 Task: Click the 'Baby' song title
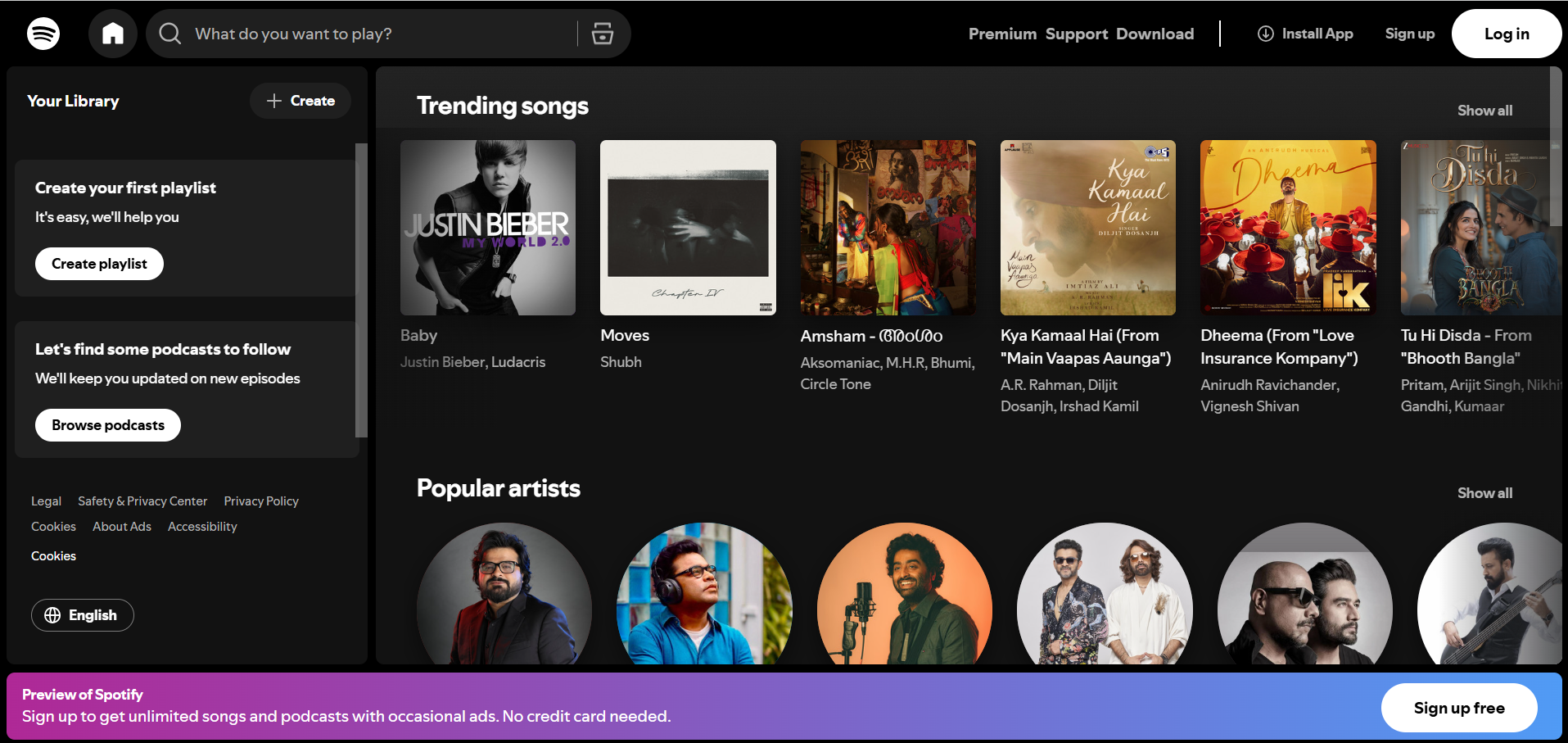418,336
